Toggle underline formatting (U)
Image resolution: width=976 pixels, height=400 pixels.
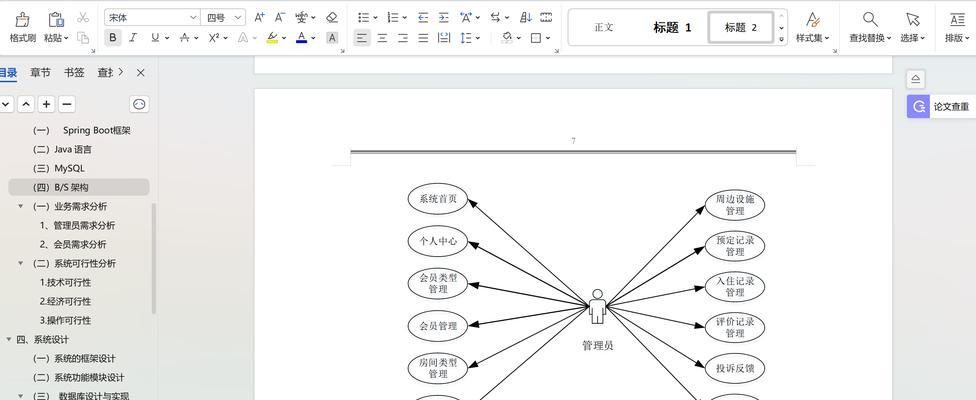154,38
